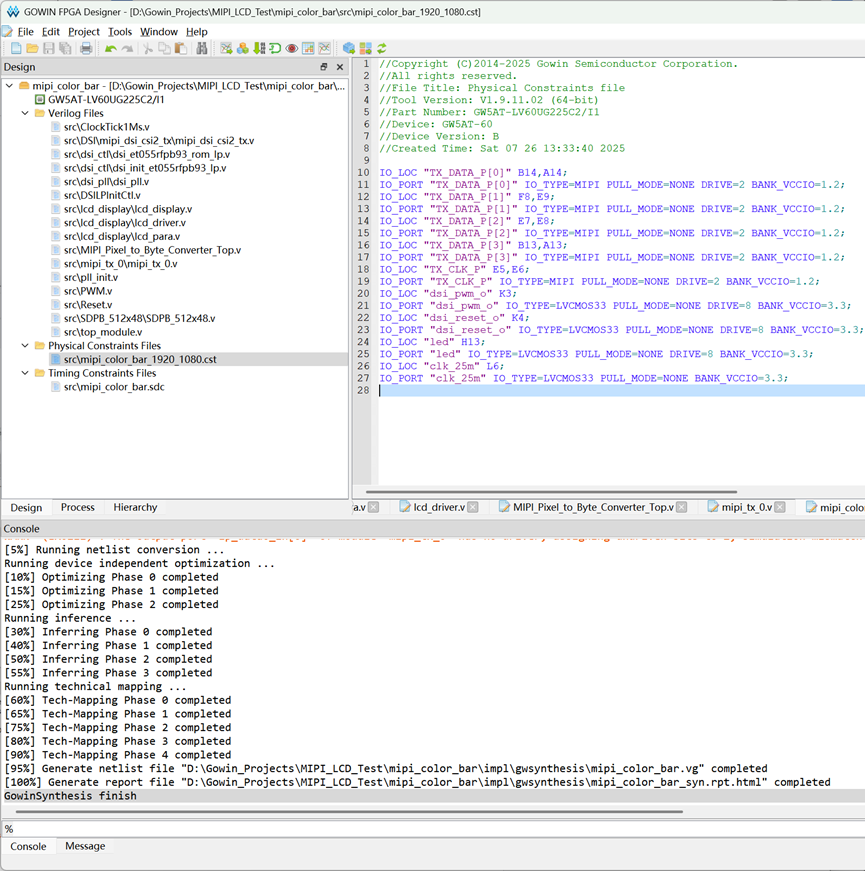Click the colored-blocks Place & Route icon
The width and height of the screenshot is (865, 871).
365,48
